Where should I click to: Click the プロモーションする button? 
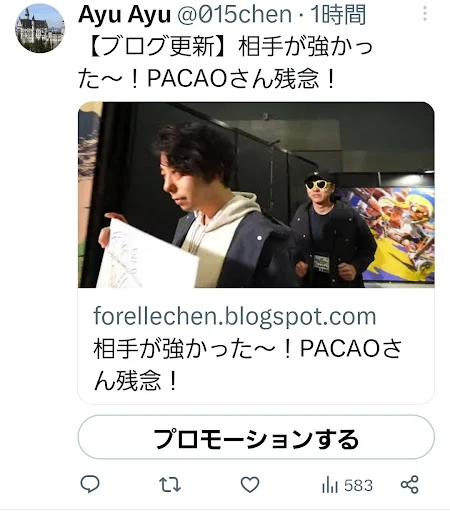256,437
